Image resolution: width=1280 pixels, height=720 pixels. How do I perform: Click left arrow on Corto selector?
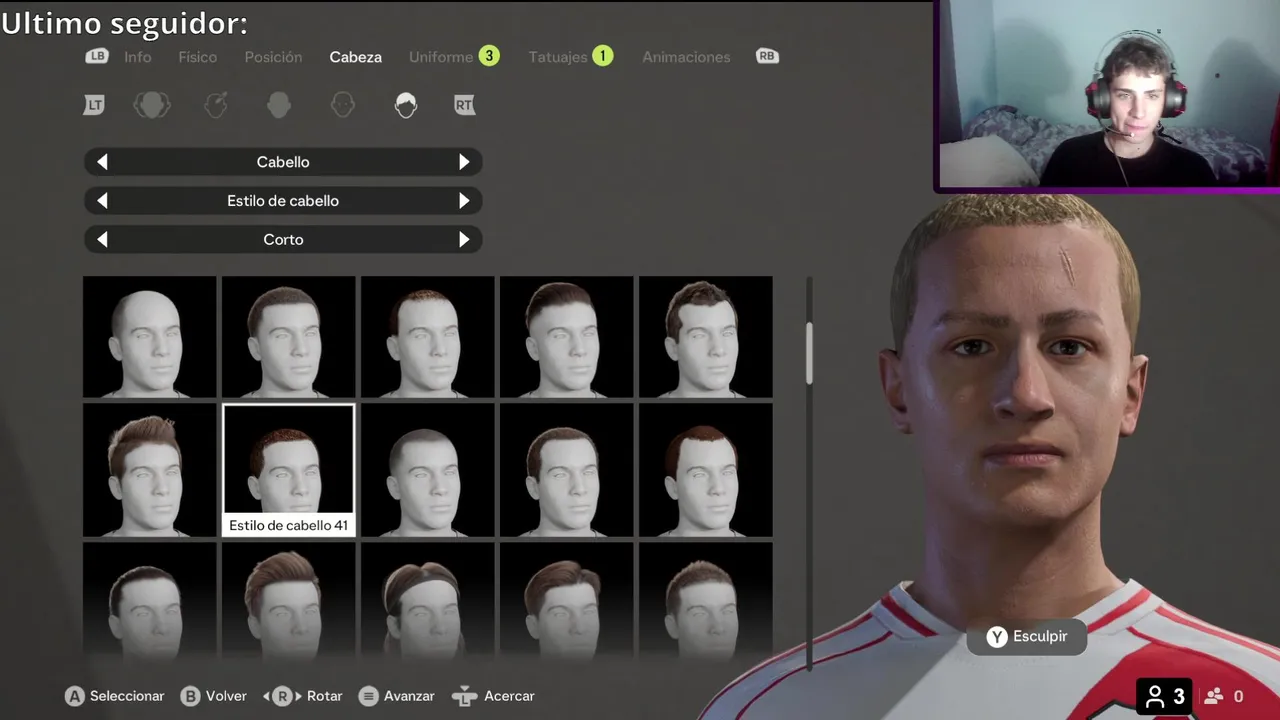[x=102, y=240]
